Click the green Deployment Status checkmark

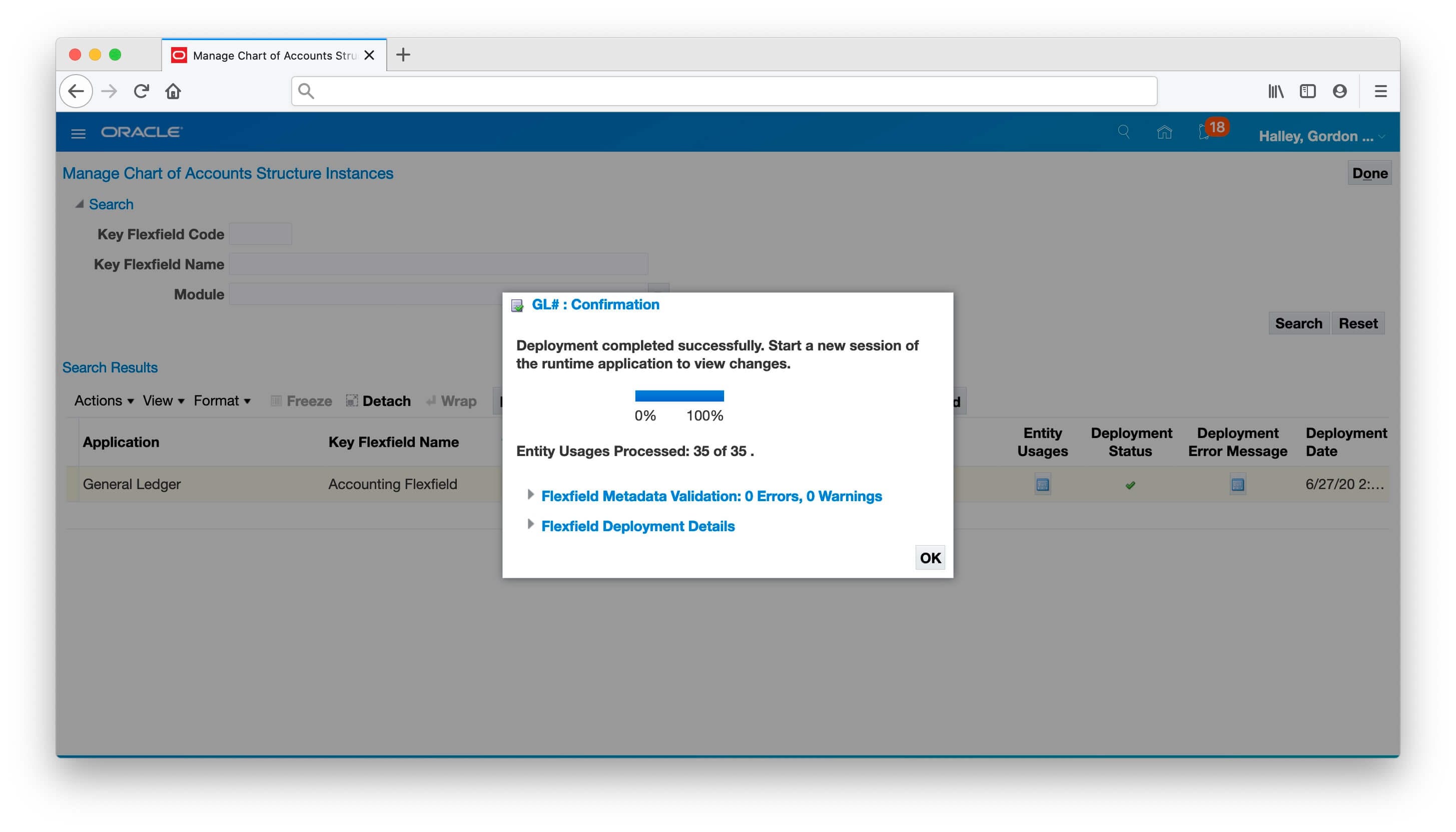pyautogui.click(x=1130, y=485)
